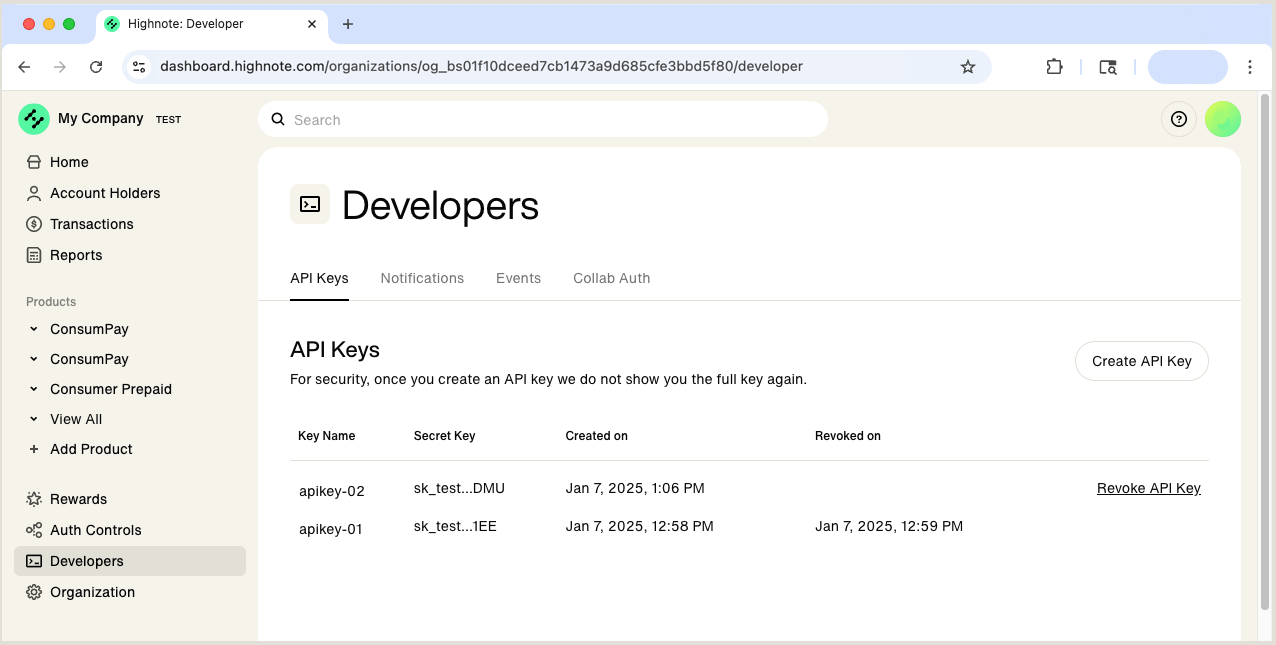Screen dimensions: 1276x645
Task: Click the green profile avatar circle
Action: pos(1223,119)
